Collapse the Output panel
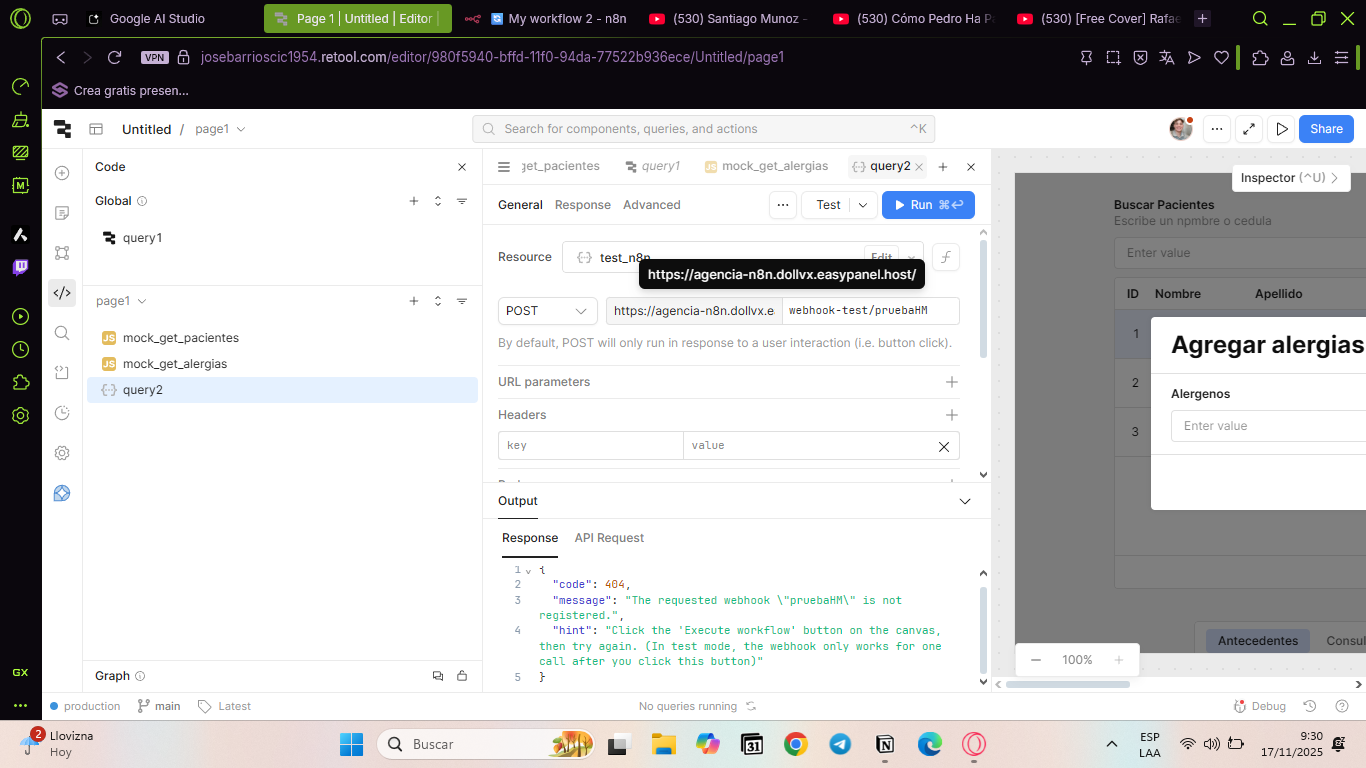Viewport: 1366px width, 768px height. 964,501
